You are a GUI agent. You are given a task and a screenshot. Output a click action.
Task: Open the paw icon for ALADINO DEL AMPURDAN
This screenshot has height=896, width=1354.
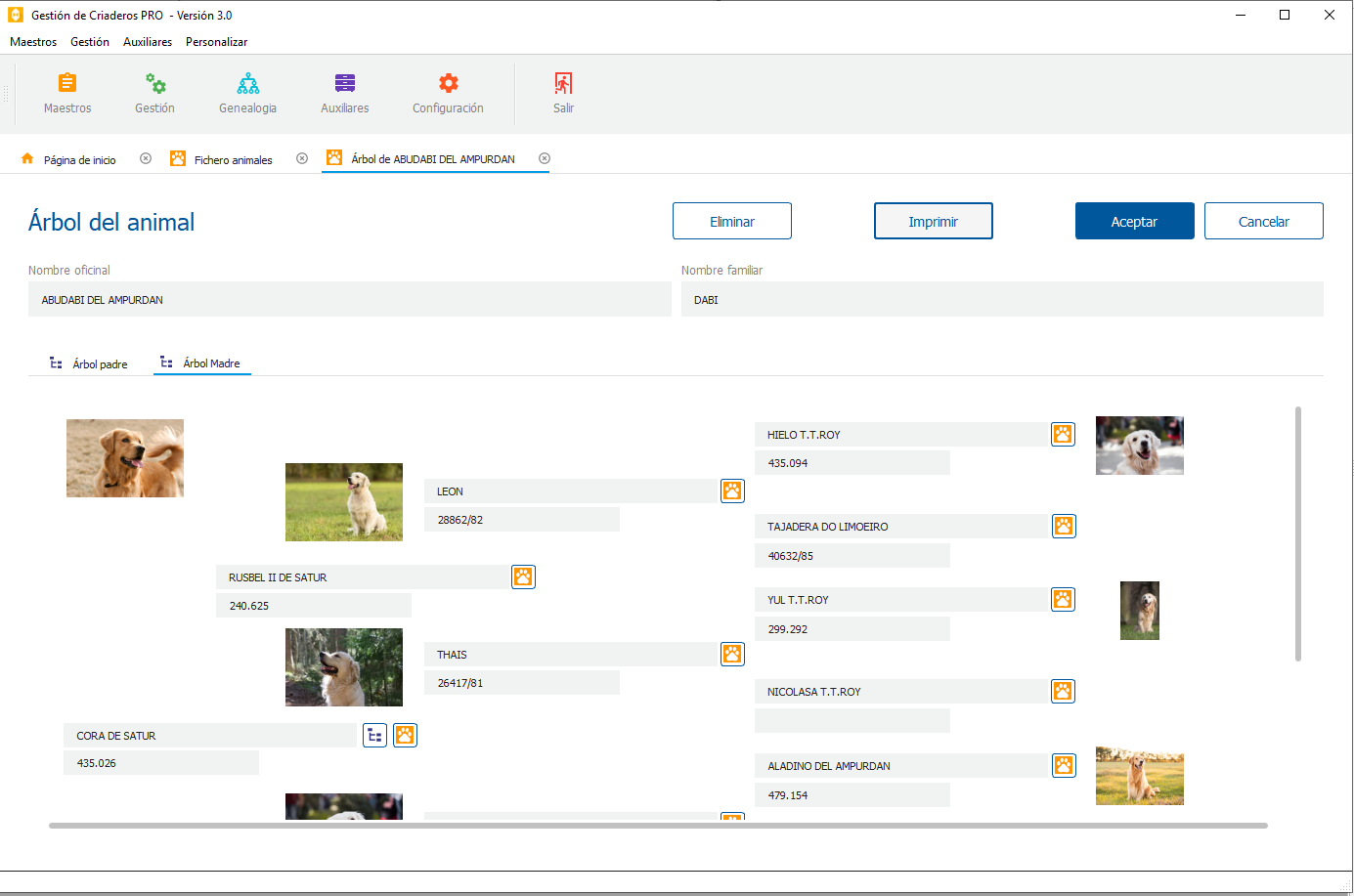click(1063, 765)
